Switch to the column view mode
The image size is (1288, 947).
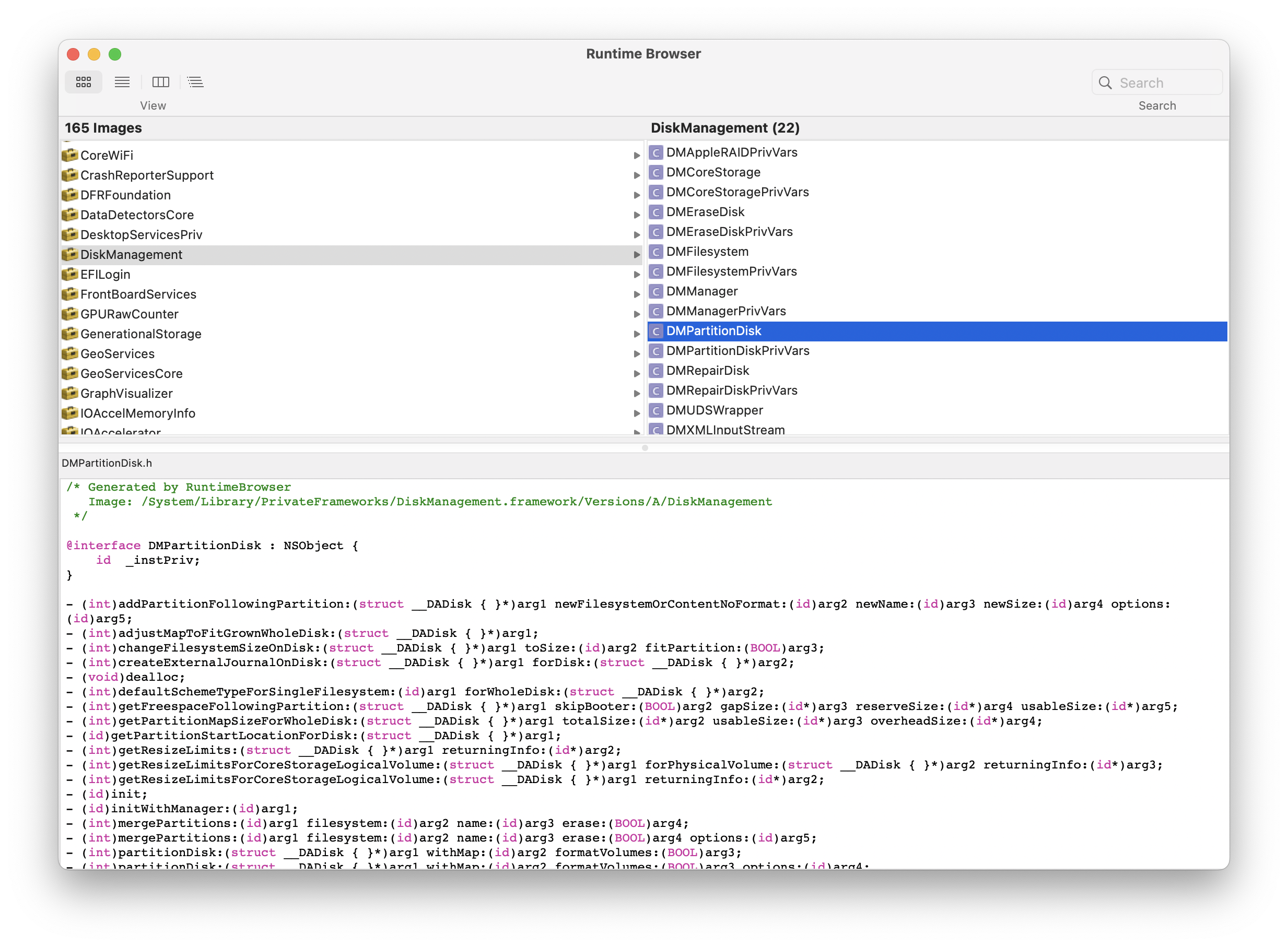[160, 82]
